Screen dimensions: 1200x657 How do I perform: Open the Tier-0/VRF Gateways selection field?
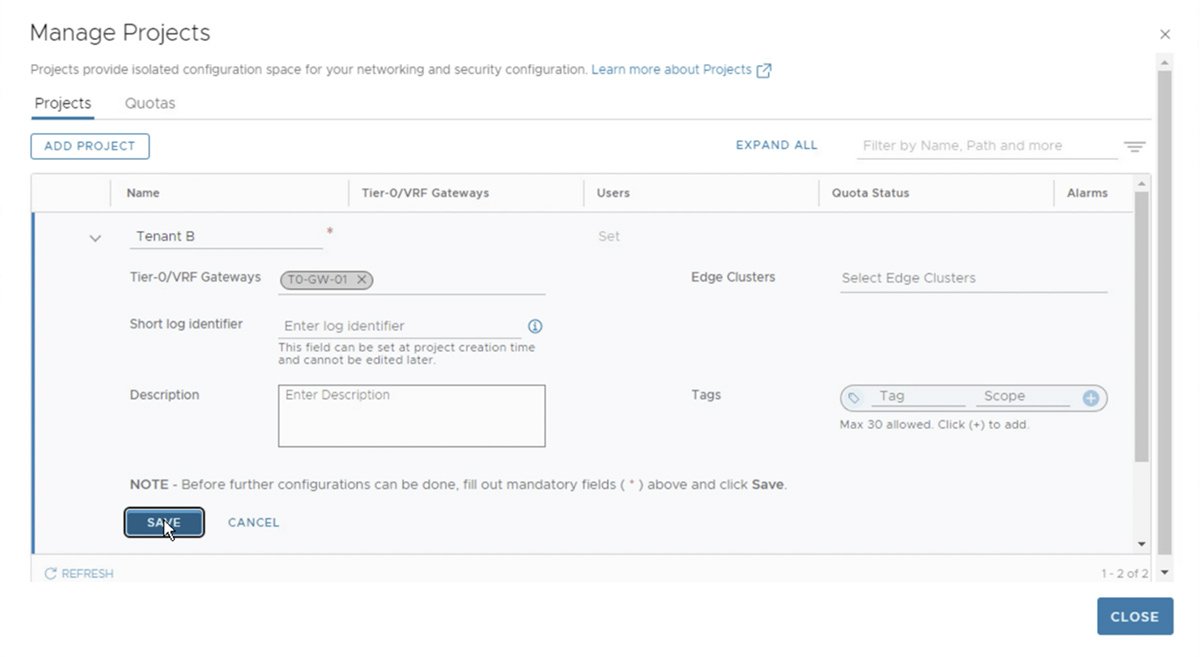[458, 280]
